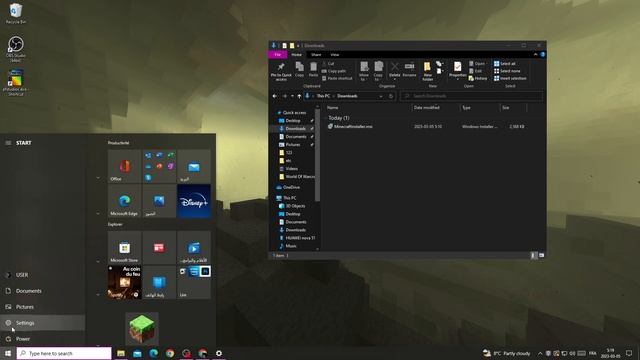Click the Delete icon in Organize group
The height and width of the screenshot is (360, 640).
[395, 69]
